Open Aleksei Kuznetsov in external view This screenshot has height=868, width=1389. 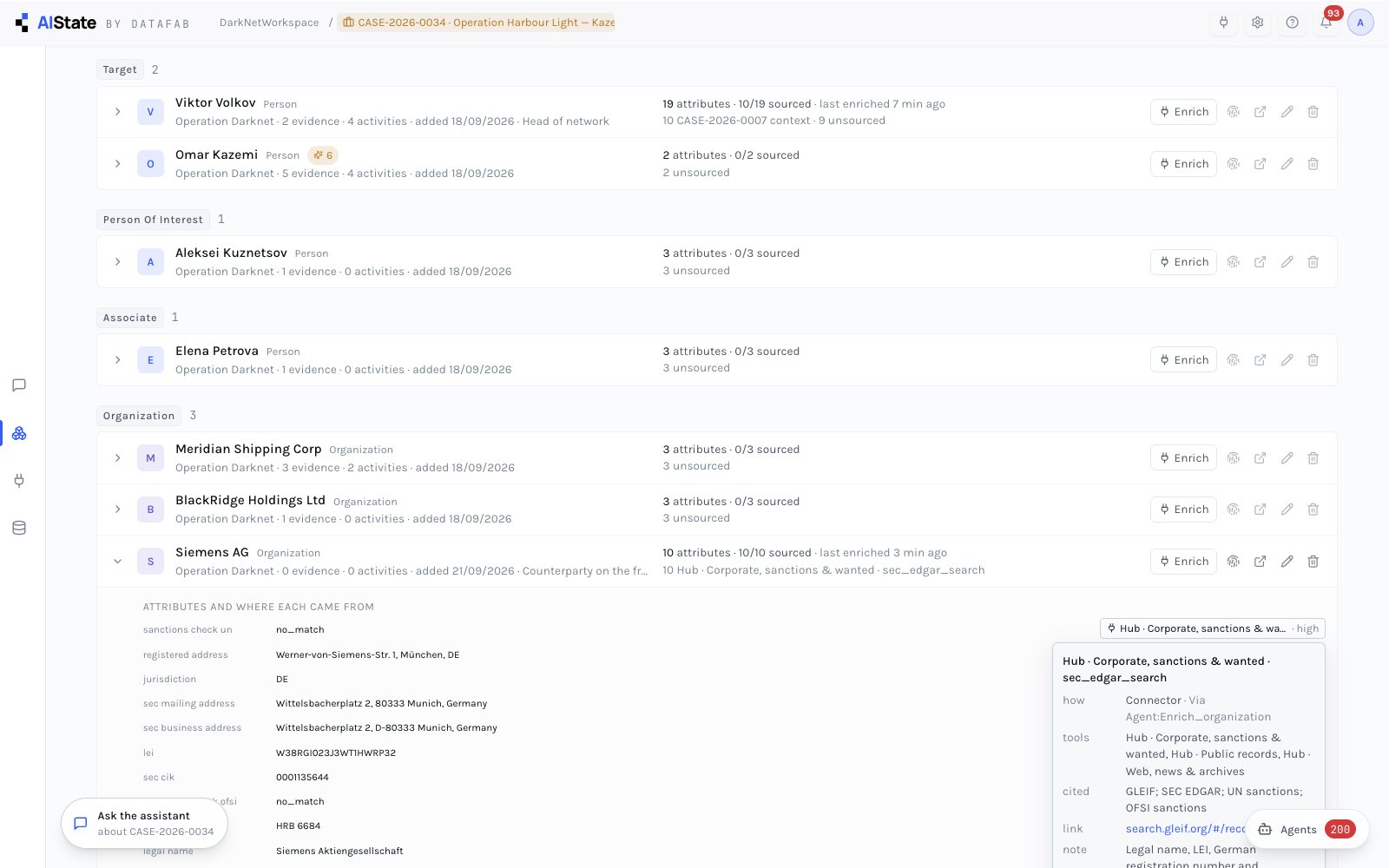tap(1260, 262)
